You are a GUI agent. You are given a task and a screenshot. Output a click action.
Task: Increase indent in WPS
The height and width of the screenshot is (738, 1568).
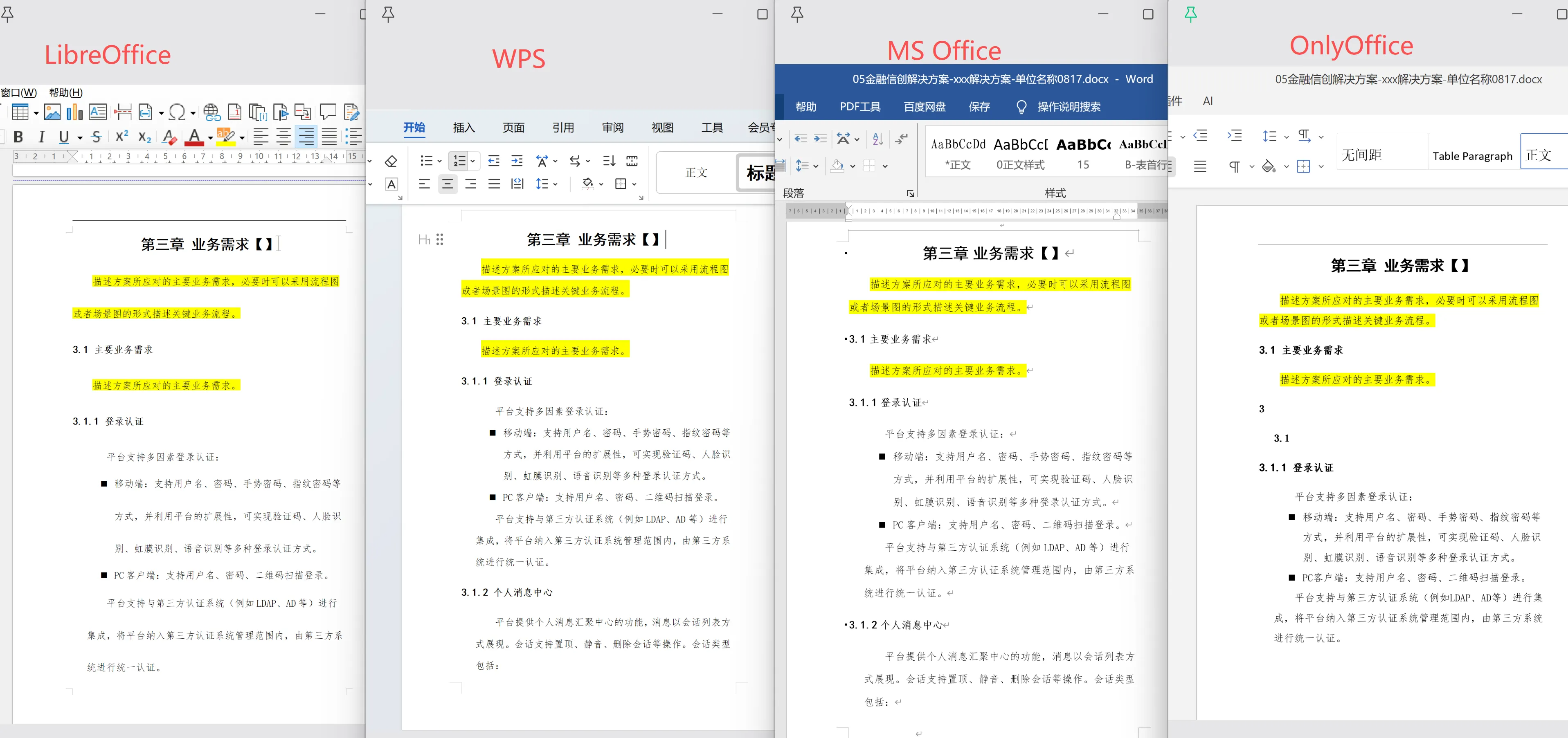click(x=517, y=161)
